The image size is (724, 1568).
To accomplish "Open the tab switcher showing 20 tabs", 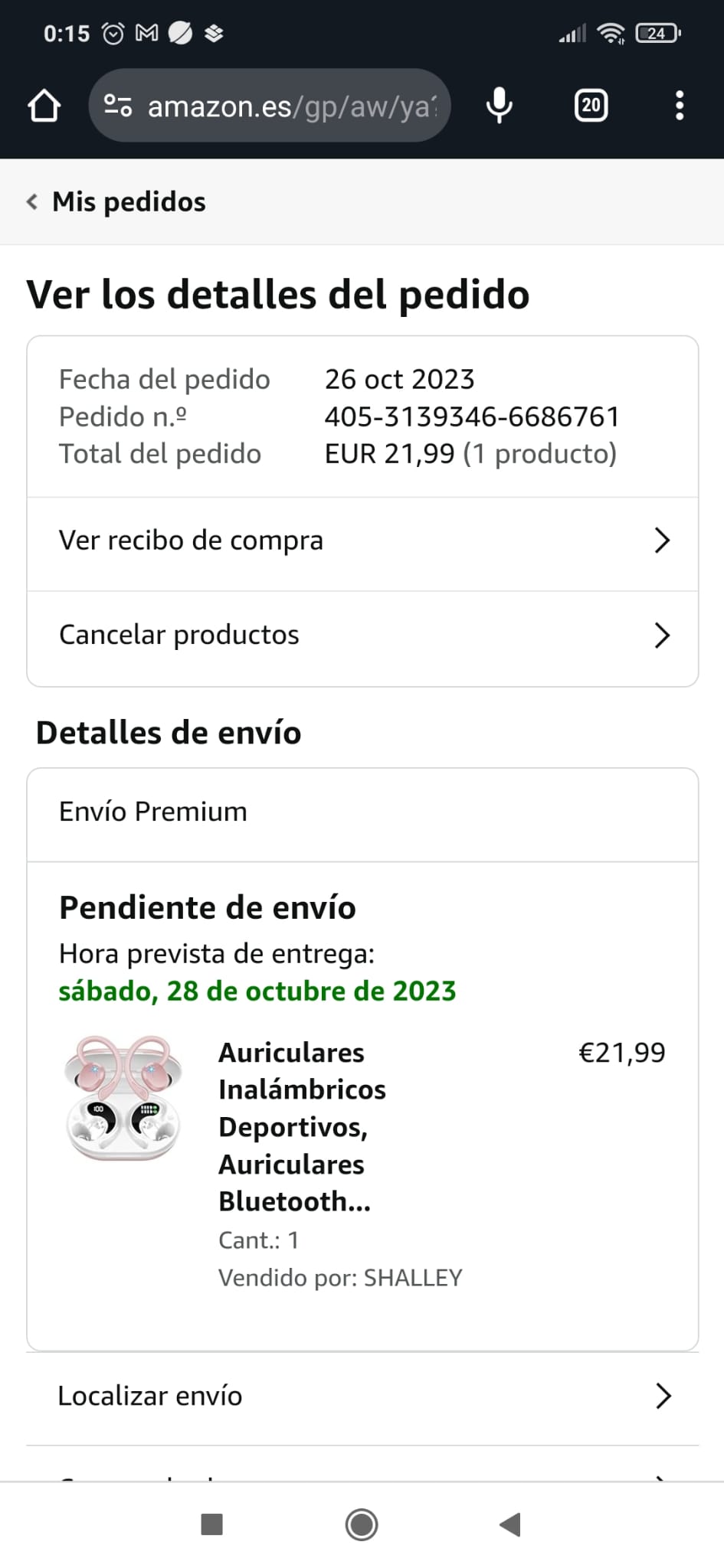I will (x=591, y=106).
